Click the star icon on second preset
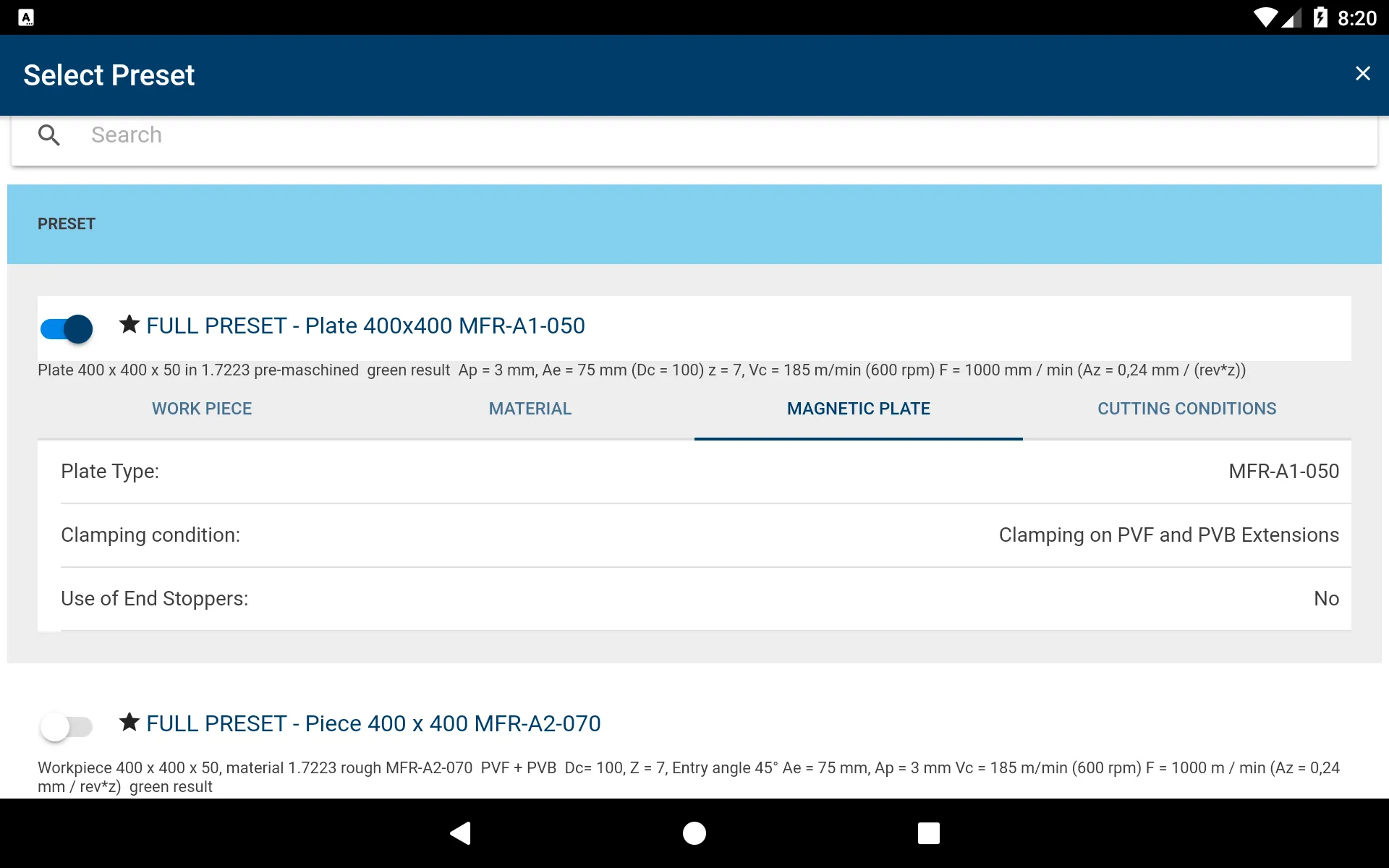The height and width of the screenshot is (868, 1389). point(127,723)
